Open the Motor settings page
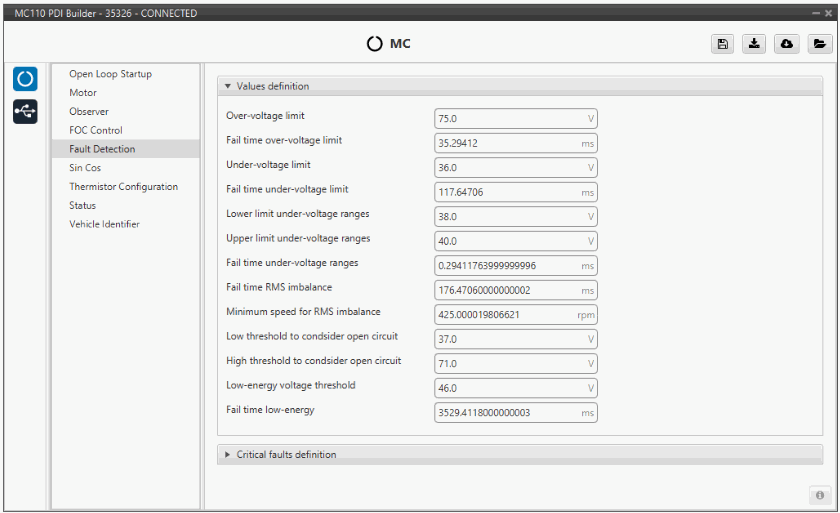840x513 pixels. [83, 93]
